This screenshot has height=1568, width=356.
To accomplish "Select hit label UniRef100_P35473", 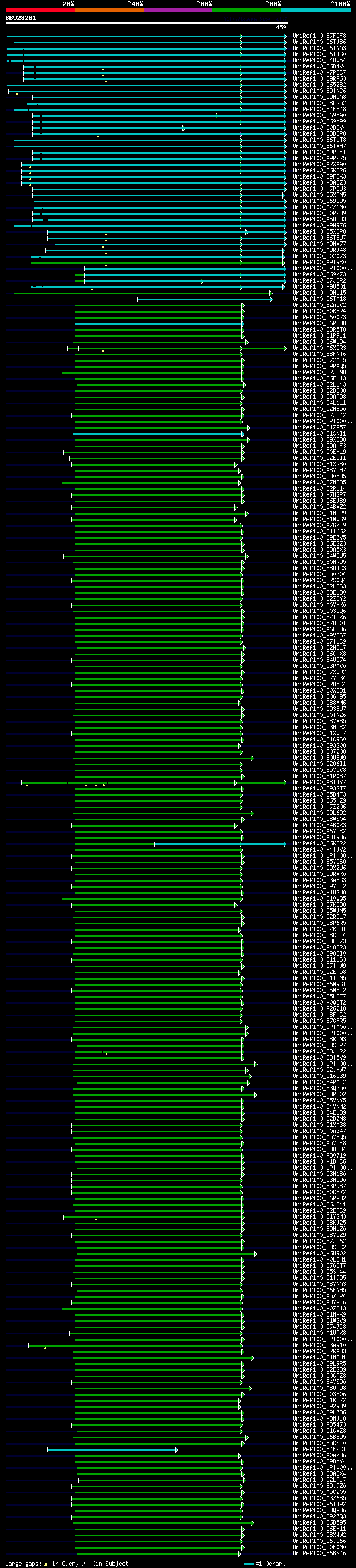I will coord(319,1424).
